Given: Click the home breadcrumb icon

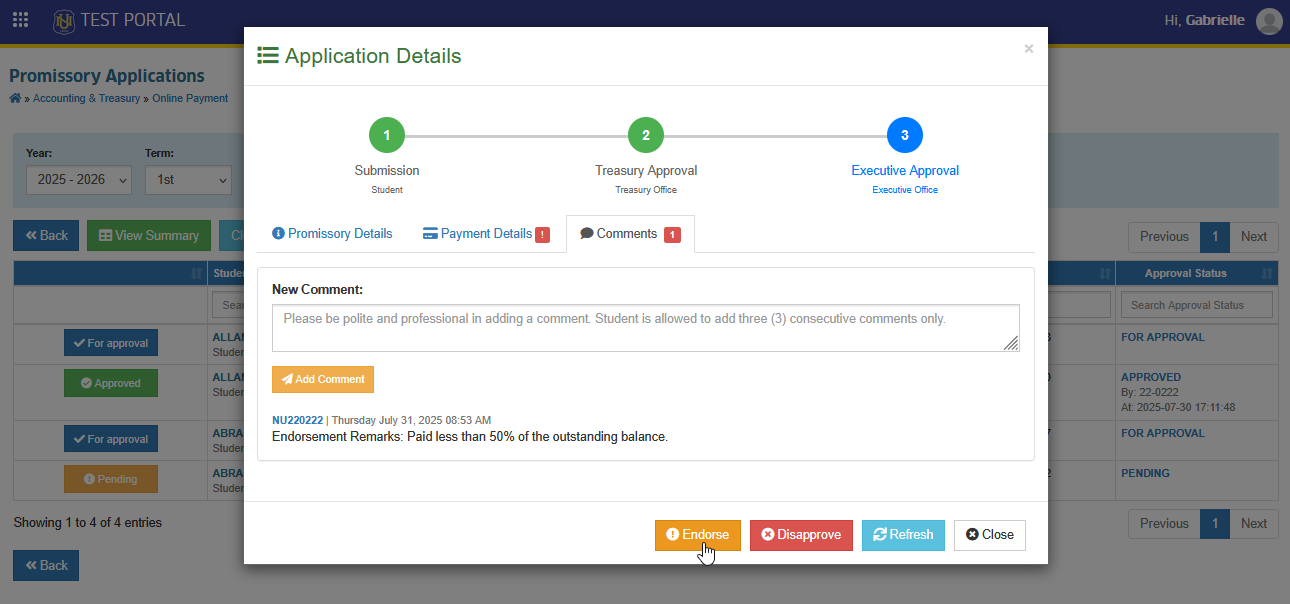Looking at the screenshot, I should 15,99.
